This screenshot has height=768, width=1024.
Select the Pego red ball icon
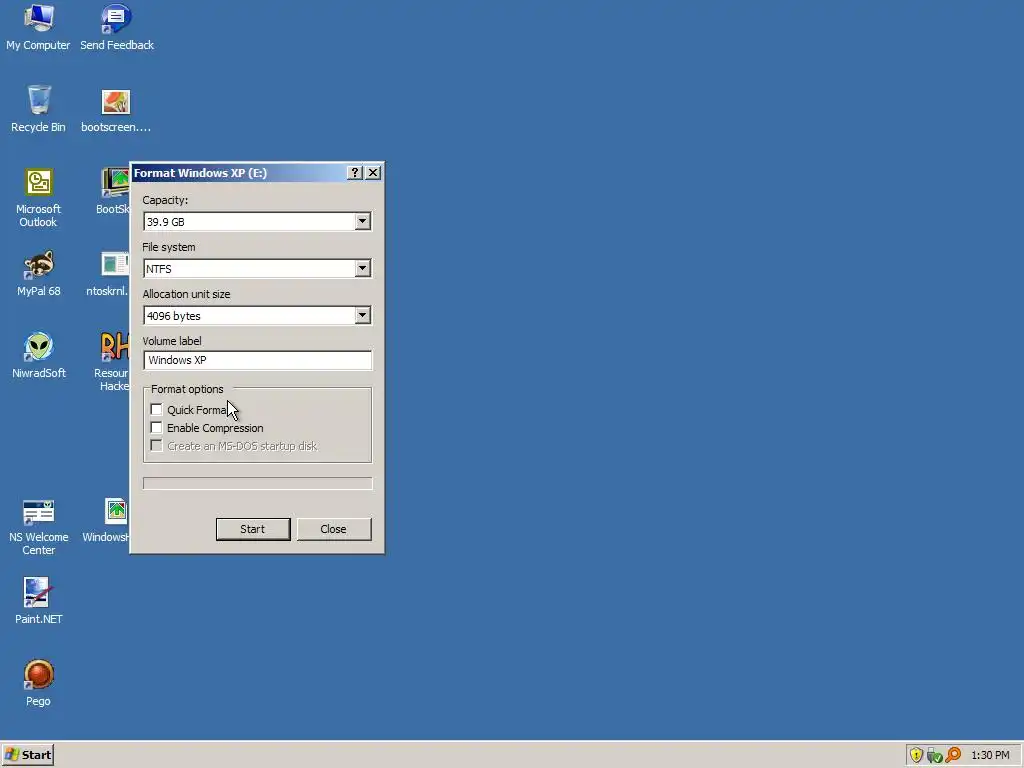39,683
